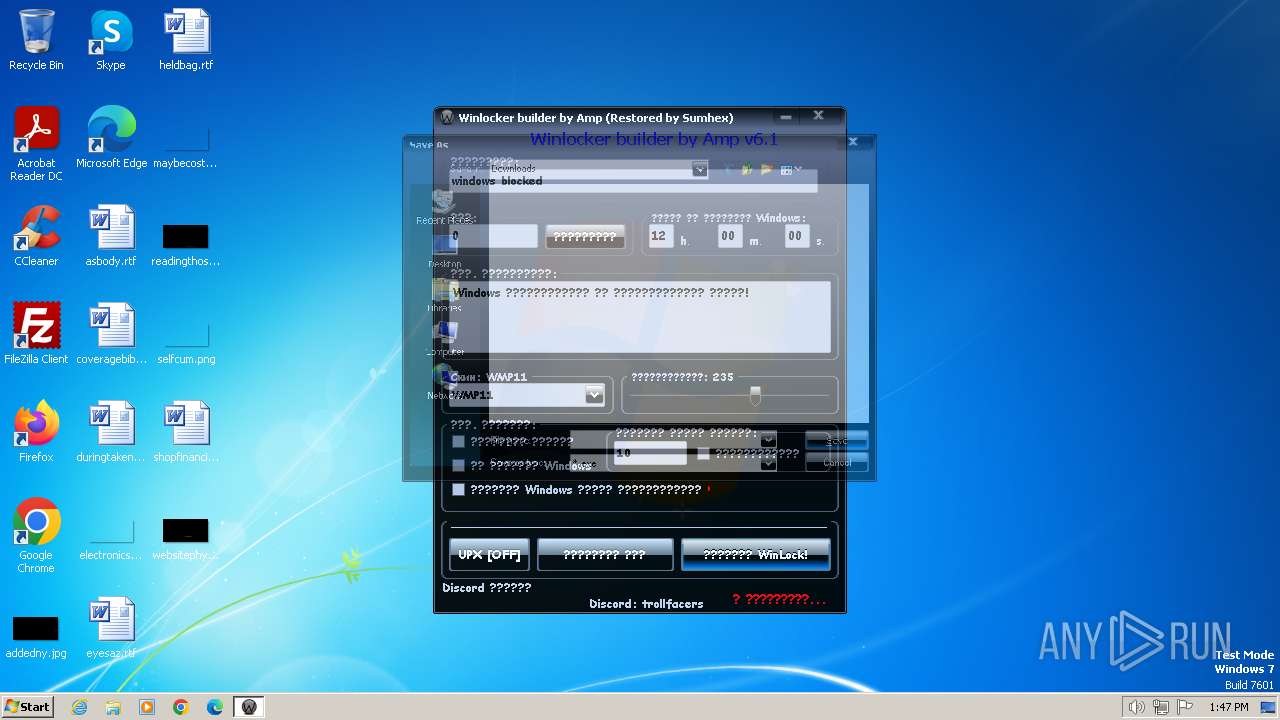Expand the Downloads location dropdown in Save As
1280x720 pixels.
700,170
